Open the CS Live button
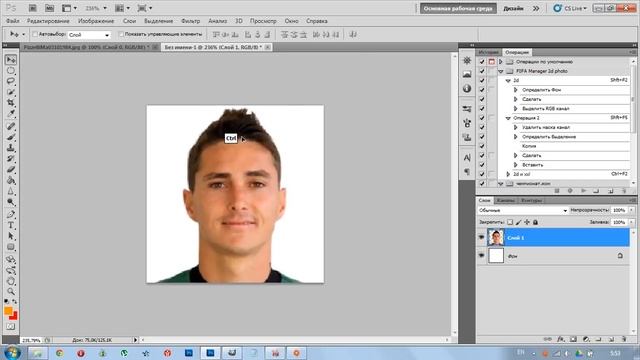Viewport: 640px width, 360px height. tap(570, 8)
